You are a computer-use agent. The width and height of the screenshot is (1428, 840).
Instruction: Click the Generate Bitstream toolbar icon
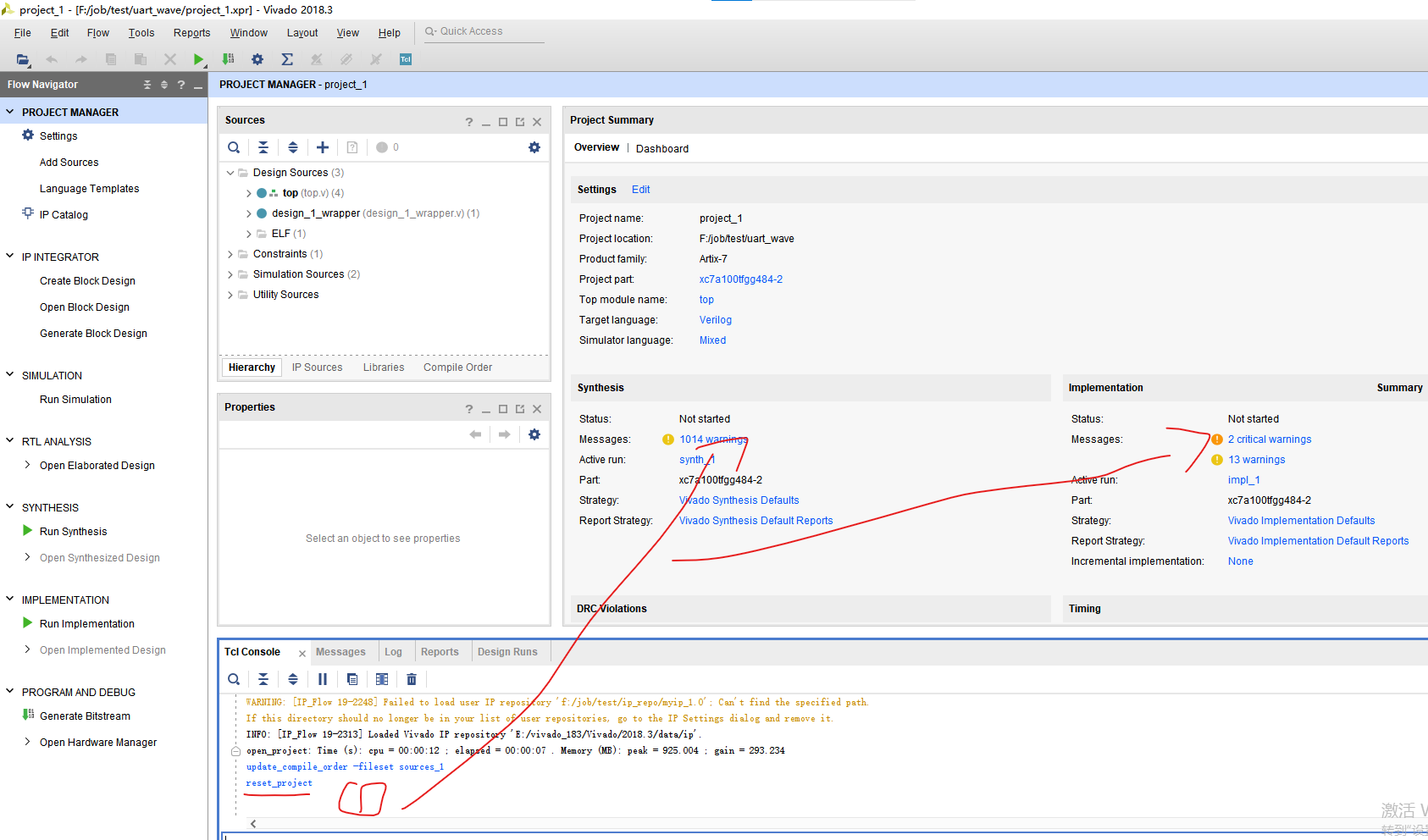coord(228,59)
